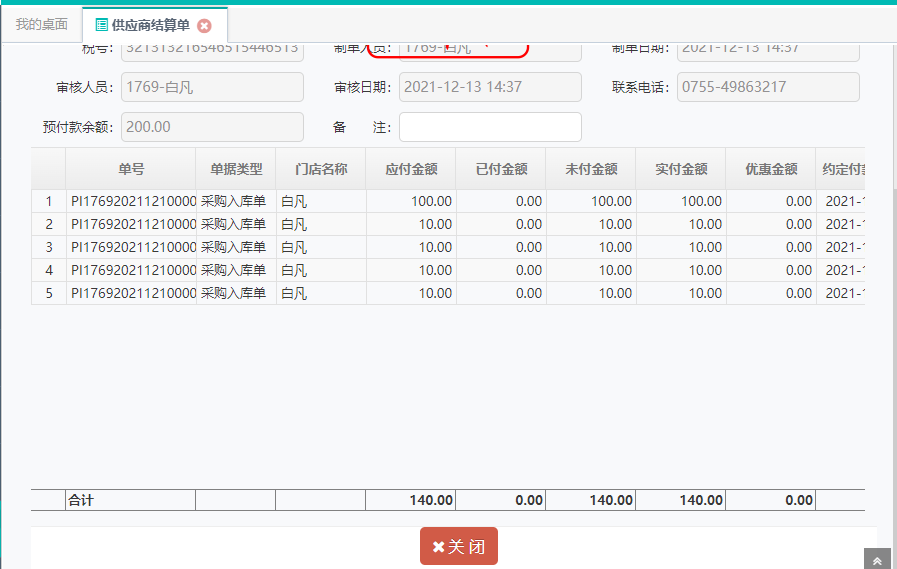
Task: Click the 预付款余额 field showing 200.00
Action: tap(212, 127)
